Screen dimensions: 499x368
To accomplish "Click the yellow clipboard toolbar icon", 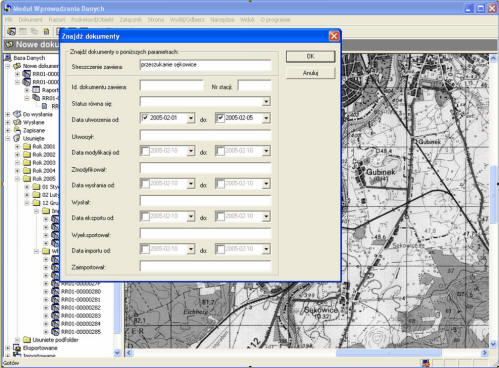I will tap(46, 31).
